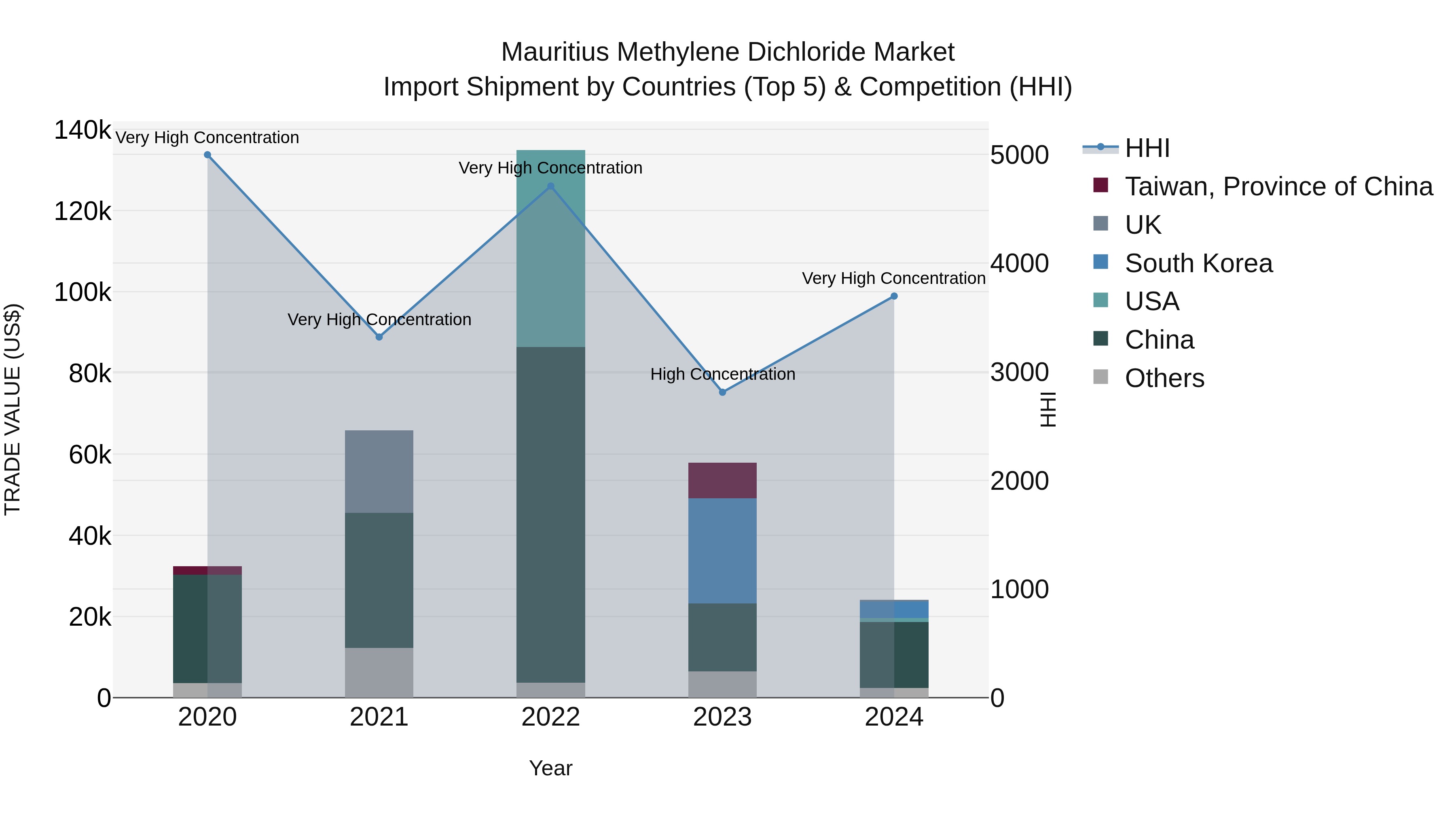1456x819 pixels.
Task: Click the Very High Concentration annotation for 2020
Action: click(x=207, y=138)
